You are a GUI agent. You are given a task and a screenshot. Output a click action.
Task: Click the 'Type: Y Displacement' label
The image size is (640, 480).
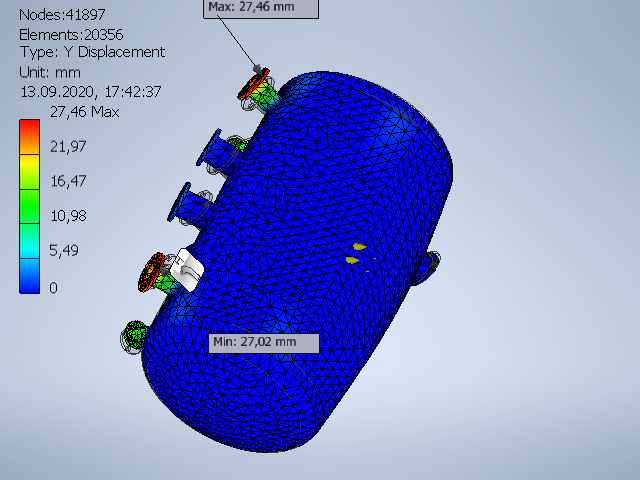pos(92,52)
